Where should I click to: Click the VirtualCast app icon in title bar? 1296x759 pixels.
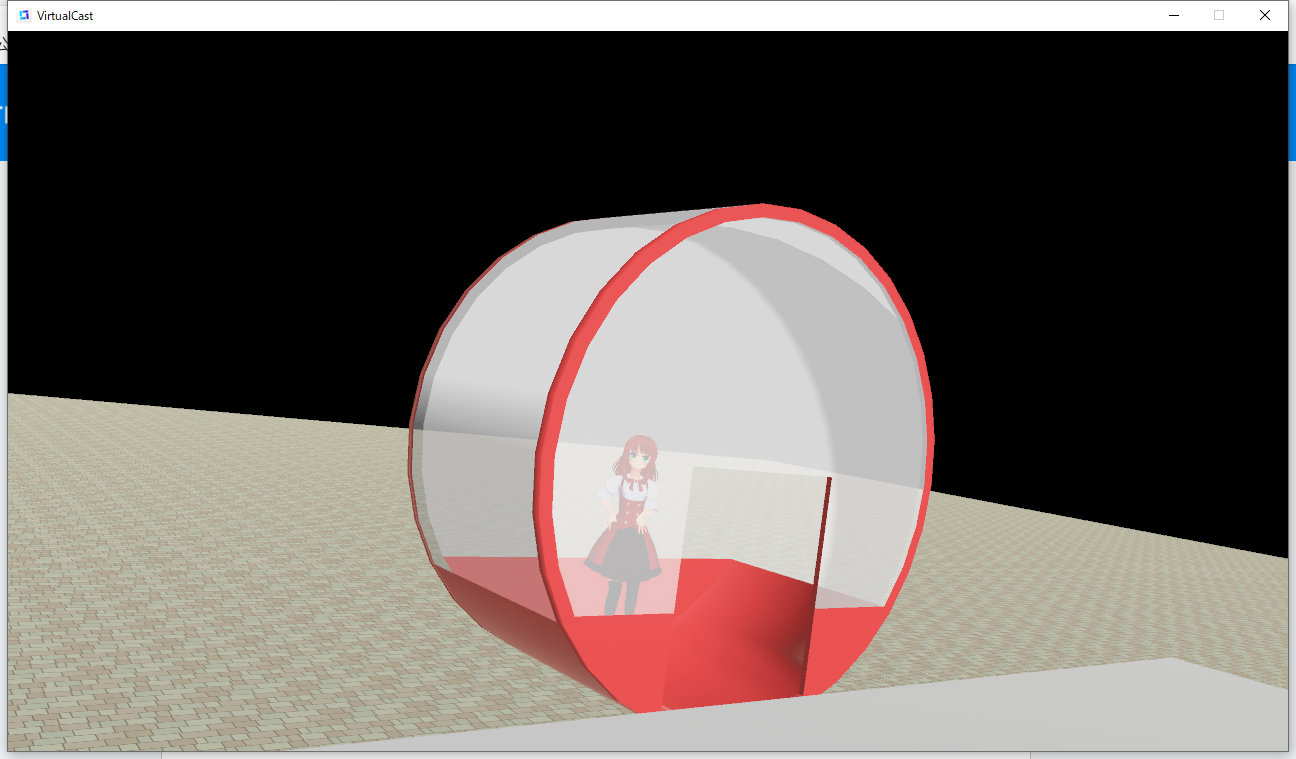pos(24,15)
